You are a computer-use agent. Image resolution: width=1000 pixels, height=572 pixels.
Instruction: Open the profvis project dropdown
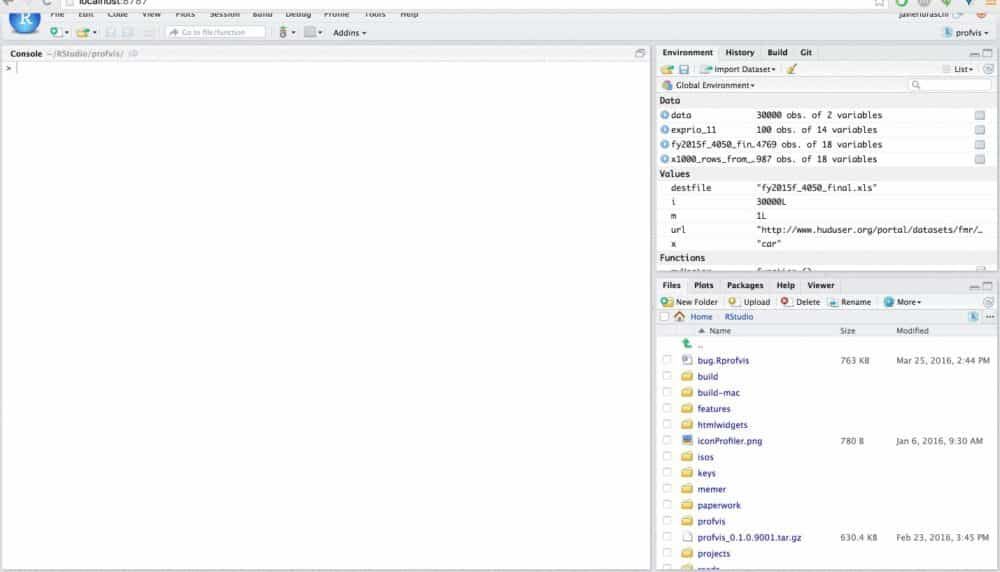click(x=966, y=33)
